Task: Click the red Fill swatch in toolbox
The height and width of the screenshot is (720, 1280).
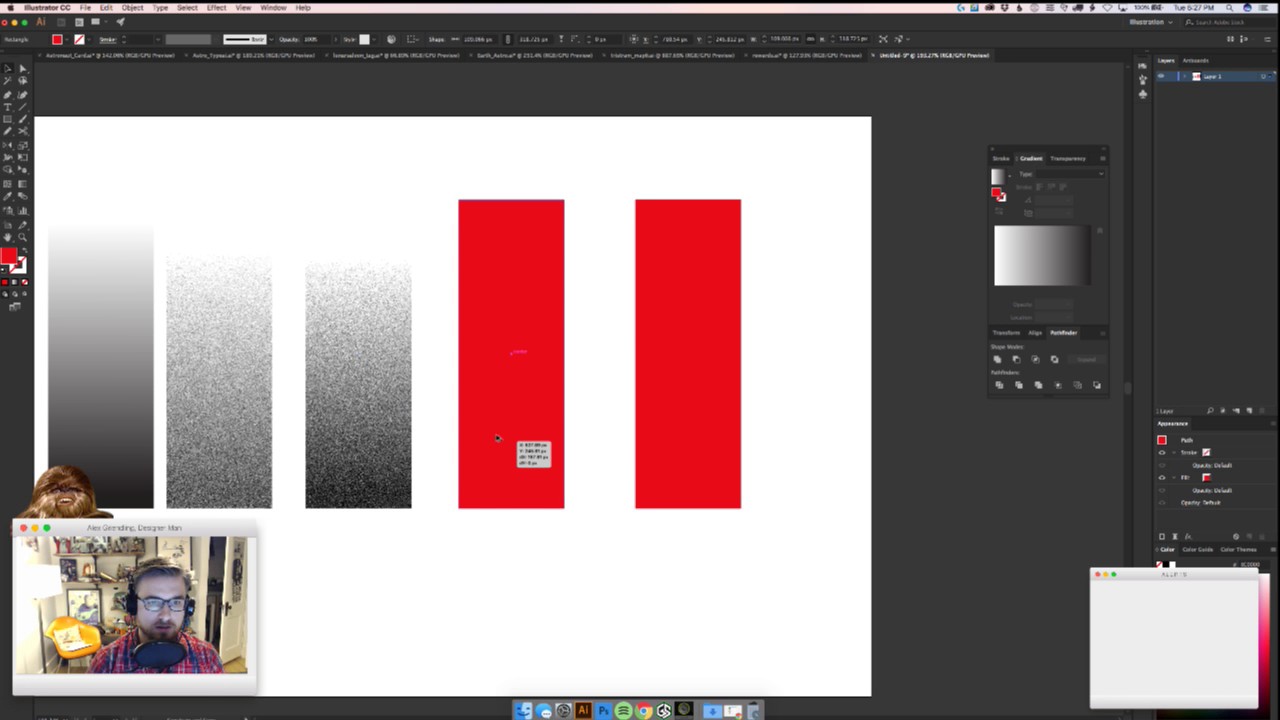Action: 9,257
